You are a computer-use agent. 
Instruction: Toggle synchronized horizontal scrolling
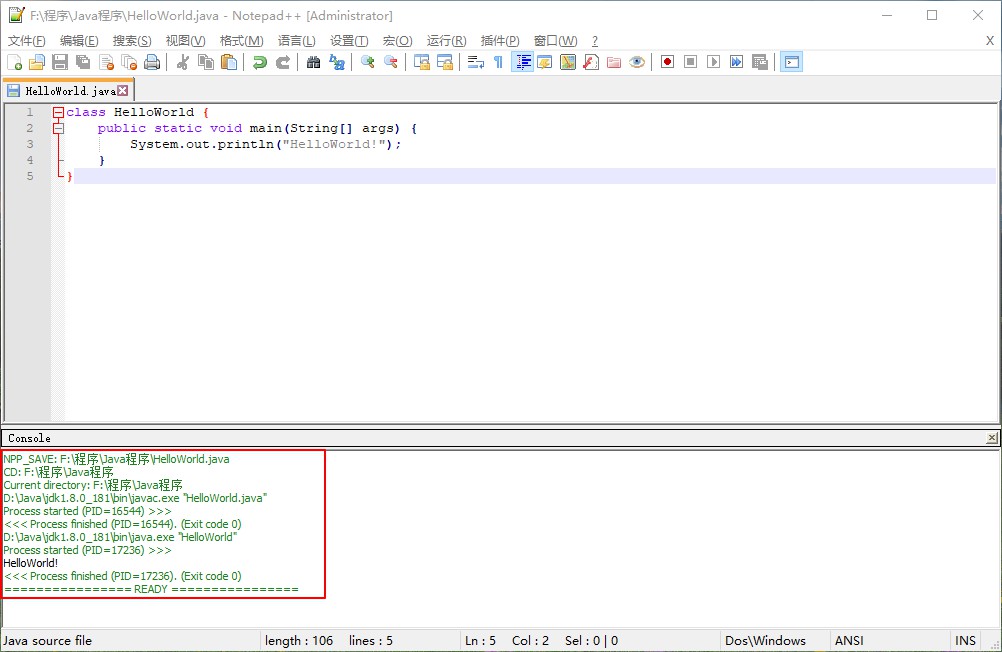tap(445, 62)
